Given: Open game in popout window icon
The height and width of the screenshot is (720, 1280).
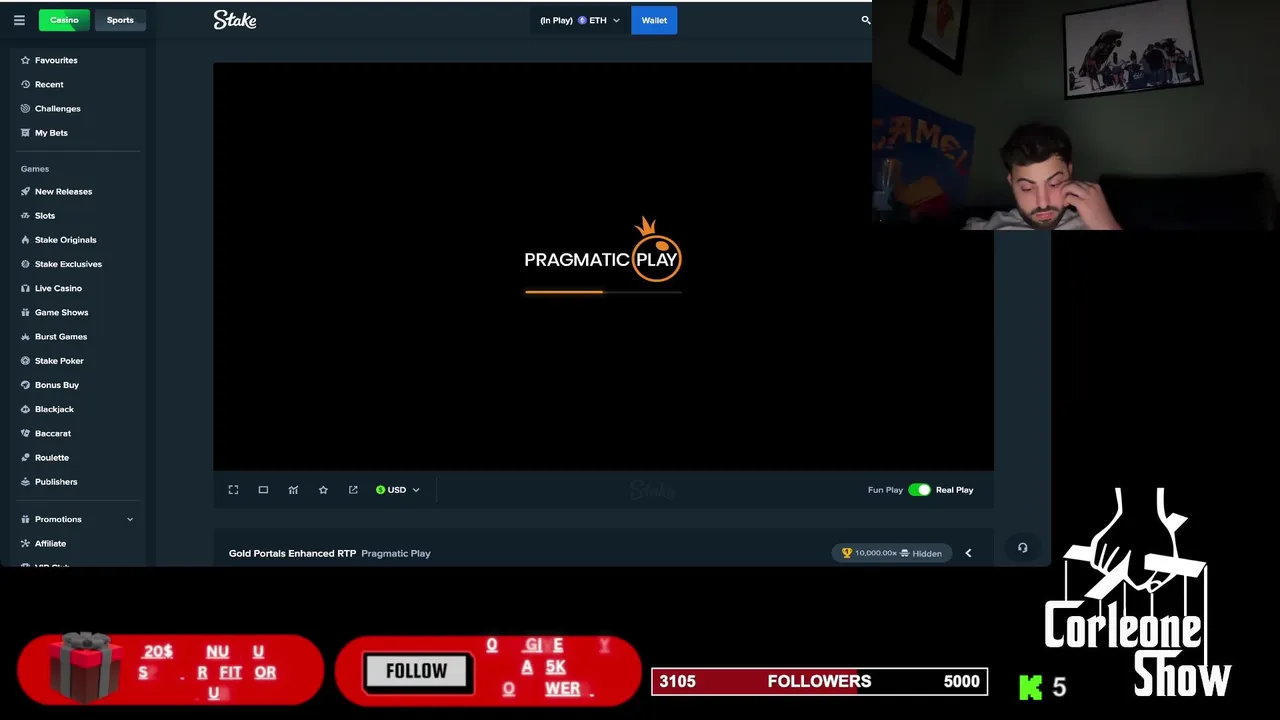Looking at the screenshot, I should coord(353,490).
